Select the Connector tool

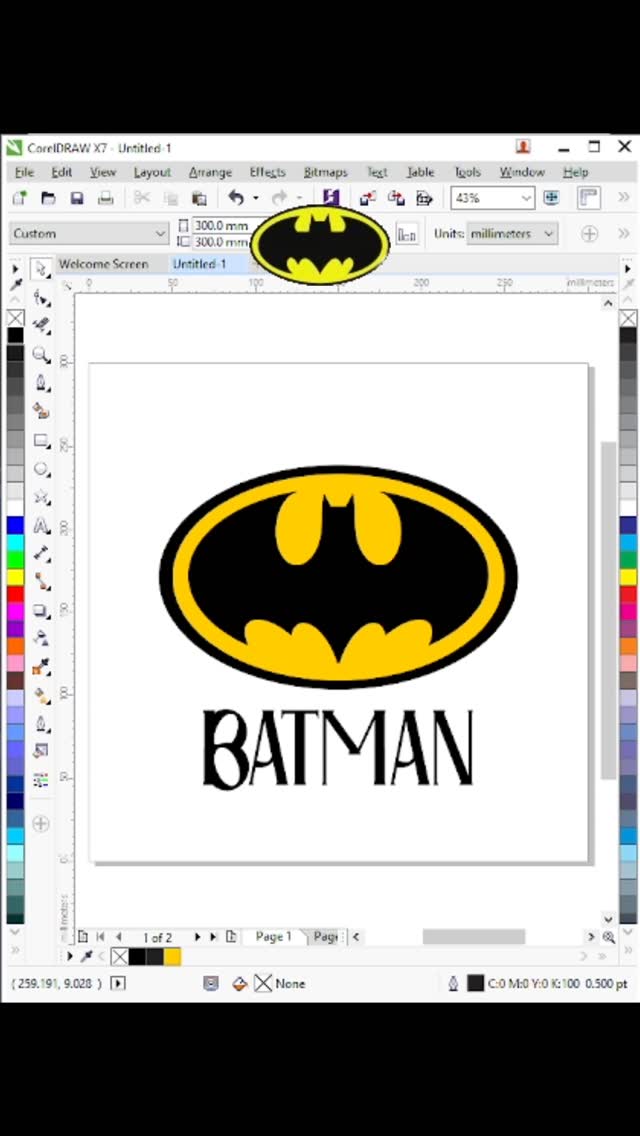(41, 582)
